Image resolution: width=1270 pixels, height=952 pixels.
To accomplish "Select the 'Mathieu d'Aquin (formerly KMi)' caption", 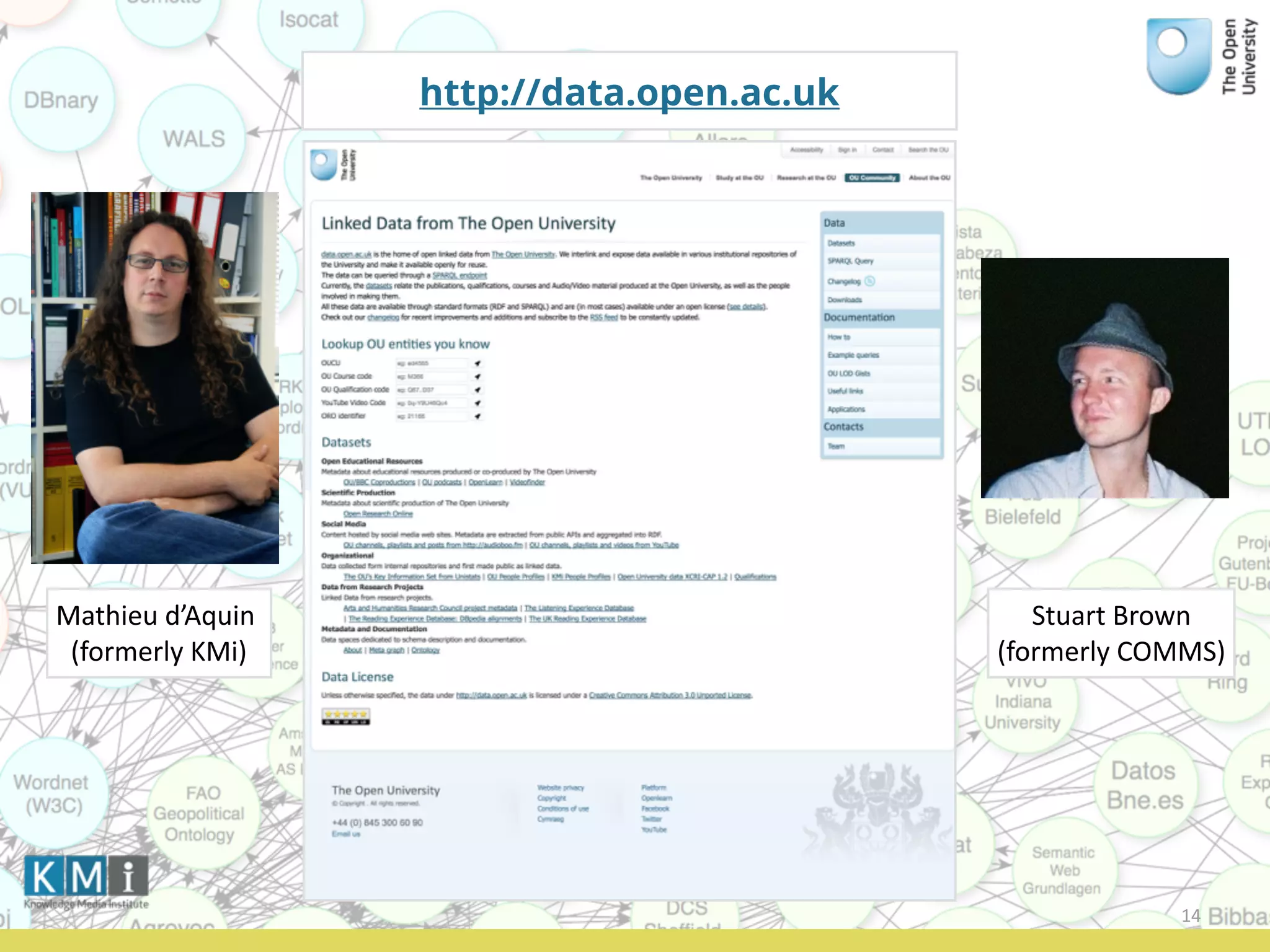I will (158, 633).
